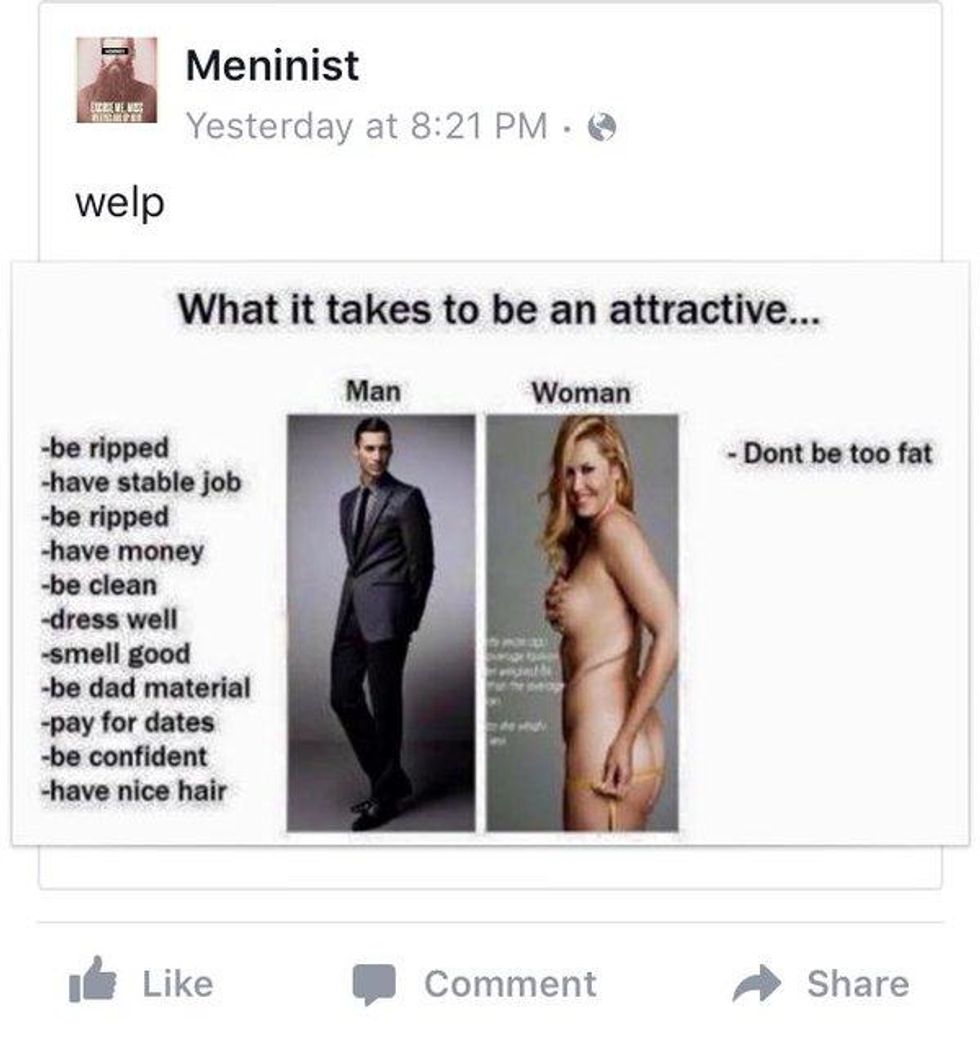Tap the thumbs-up Like icon
The width and height of the screenshot is (980, 1039).
[93, 979]
